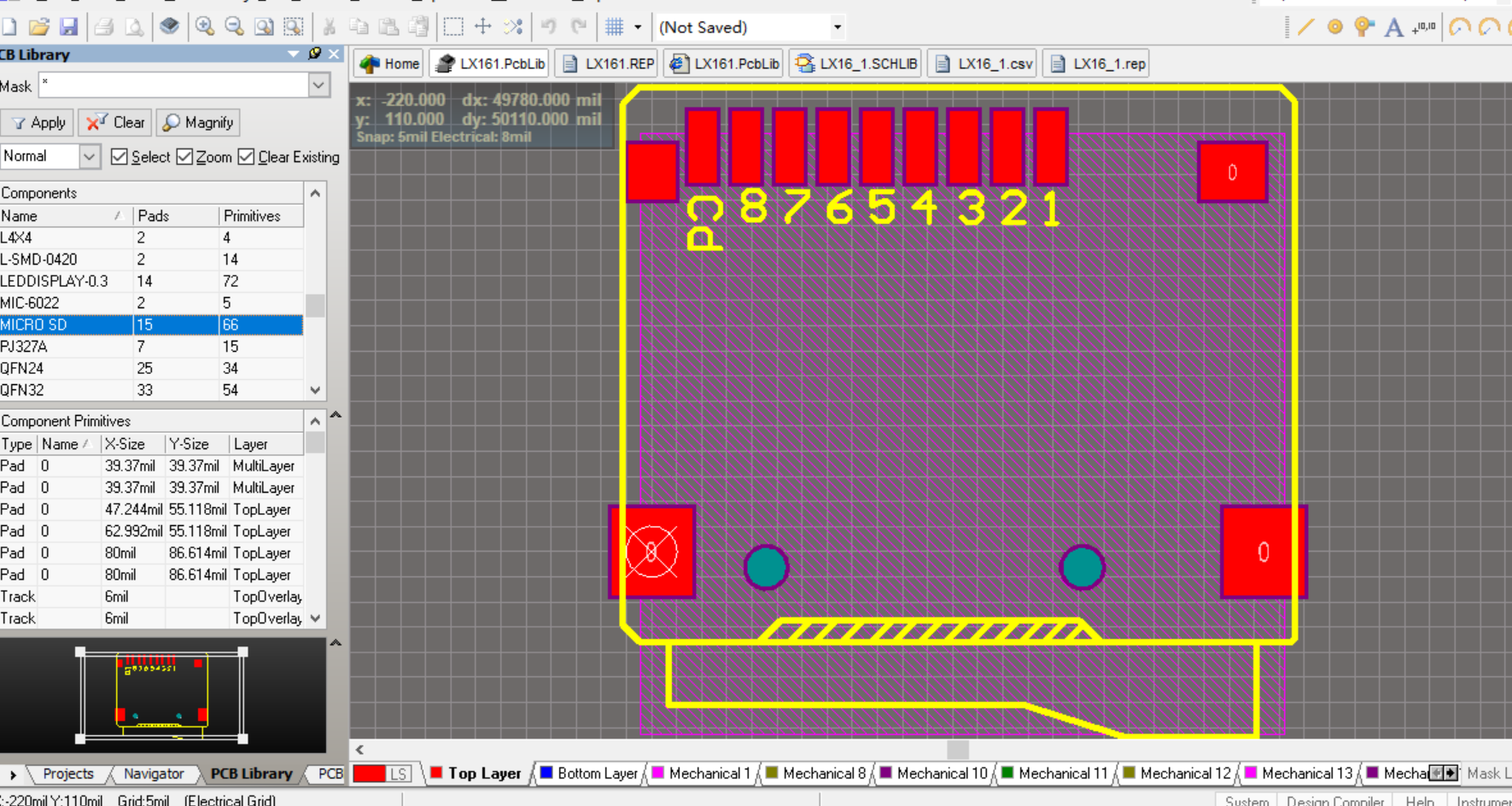The width and height of the screenshot is (1512, 806).
Task: Toggle the Zoom checkbox
Action: tap(184, 157)
